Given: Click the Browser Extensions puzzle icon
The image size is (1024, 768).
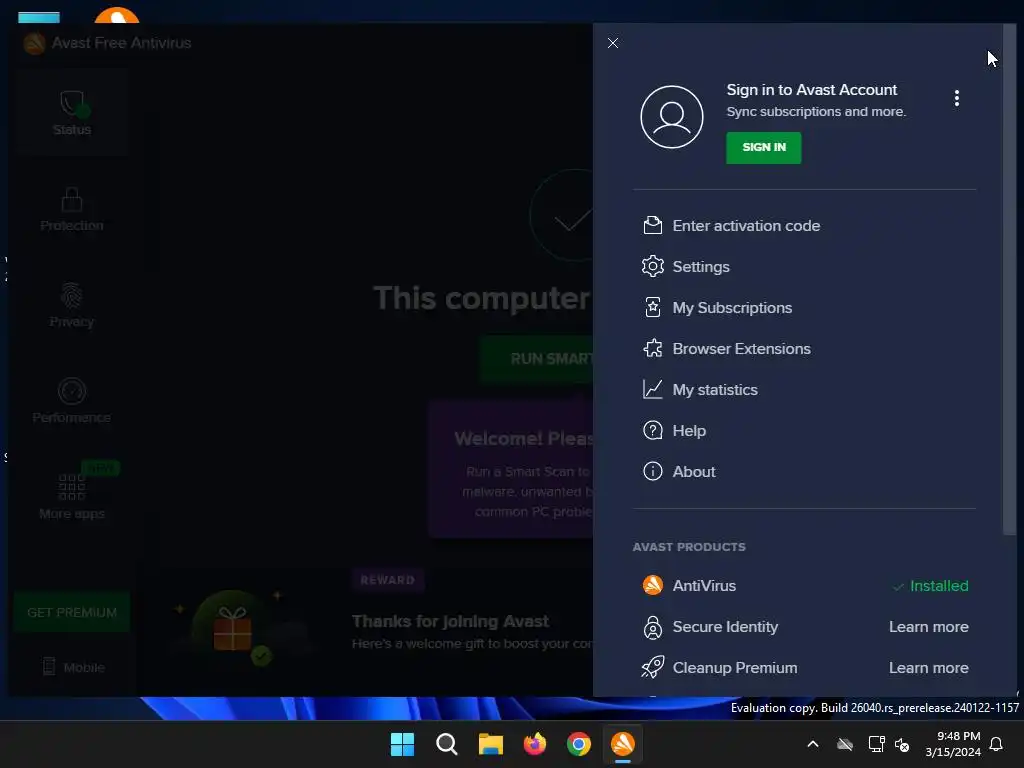Looking at the screenshot, I should click(x=652, y=349).
